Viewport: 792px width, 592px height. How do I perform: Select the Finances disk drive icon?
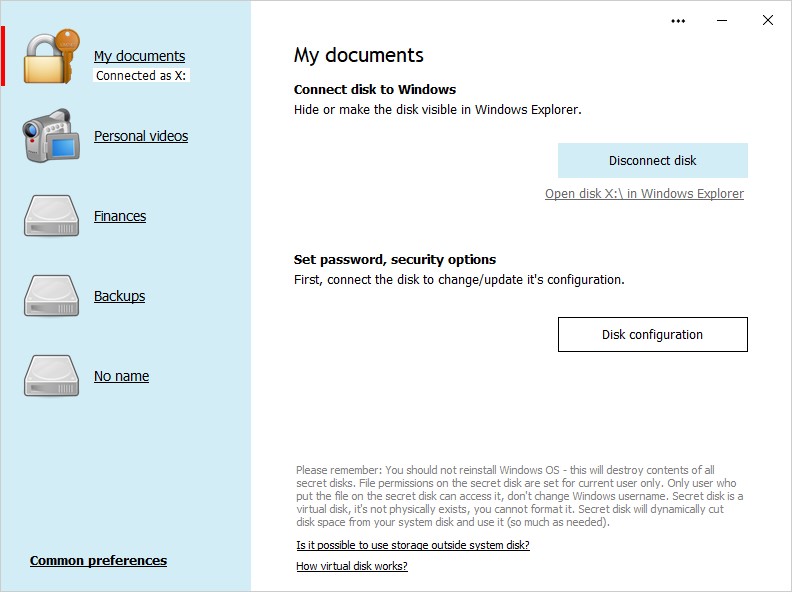(51, 216)
